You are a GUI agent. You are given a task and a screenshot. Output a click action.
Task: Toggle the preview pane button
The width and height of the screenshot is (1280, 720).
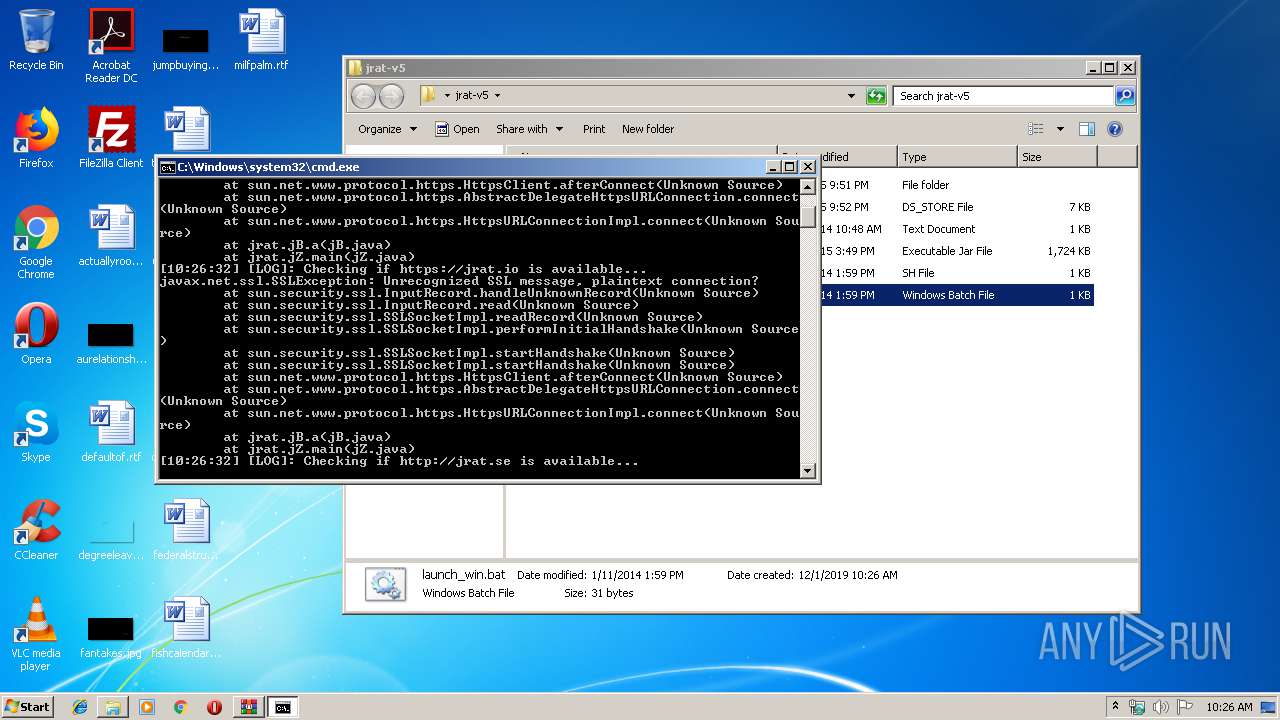click(1087, 129)
